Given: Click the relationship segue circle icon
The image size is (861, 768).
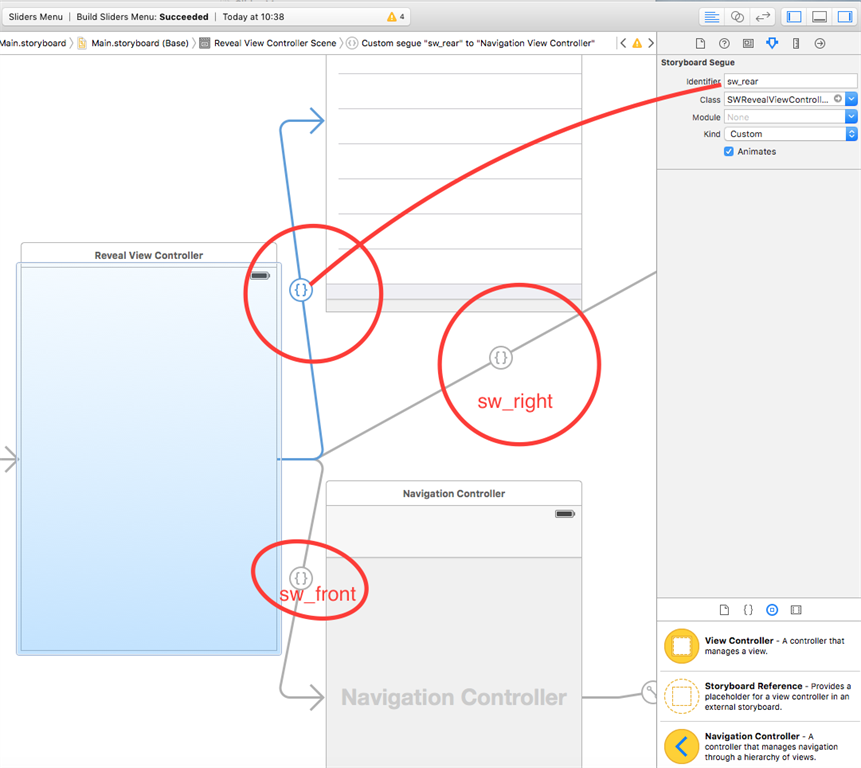Looking at the screenshot, I should click(x=650, y=692).
